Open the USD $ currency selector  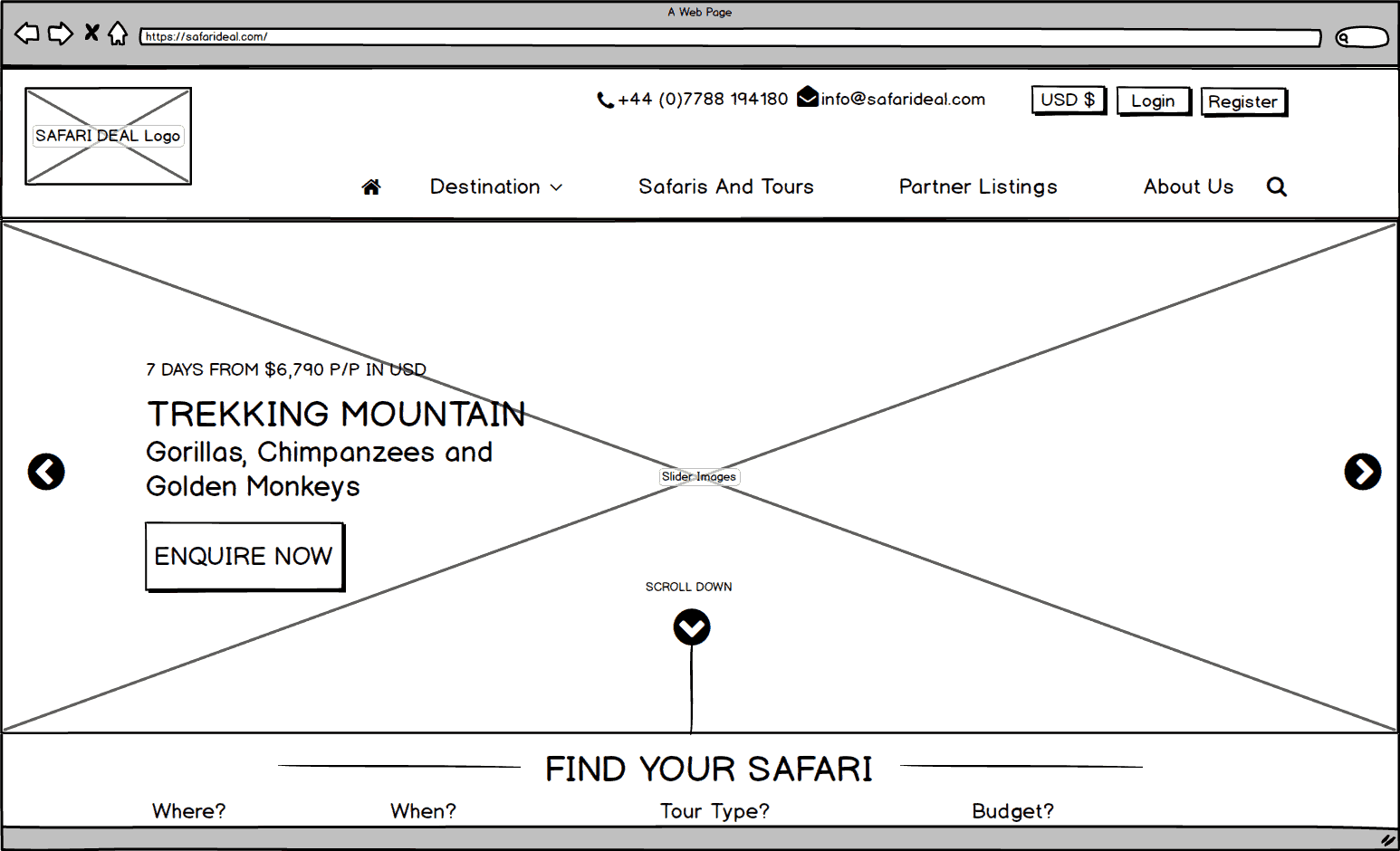click(1069, 100)
